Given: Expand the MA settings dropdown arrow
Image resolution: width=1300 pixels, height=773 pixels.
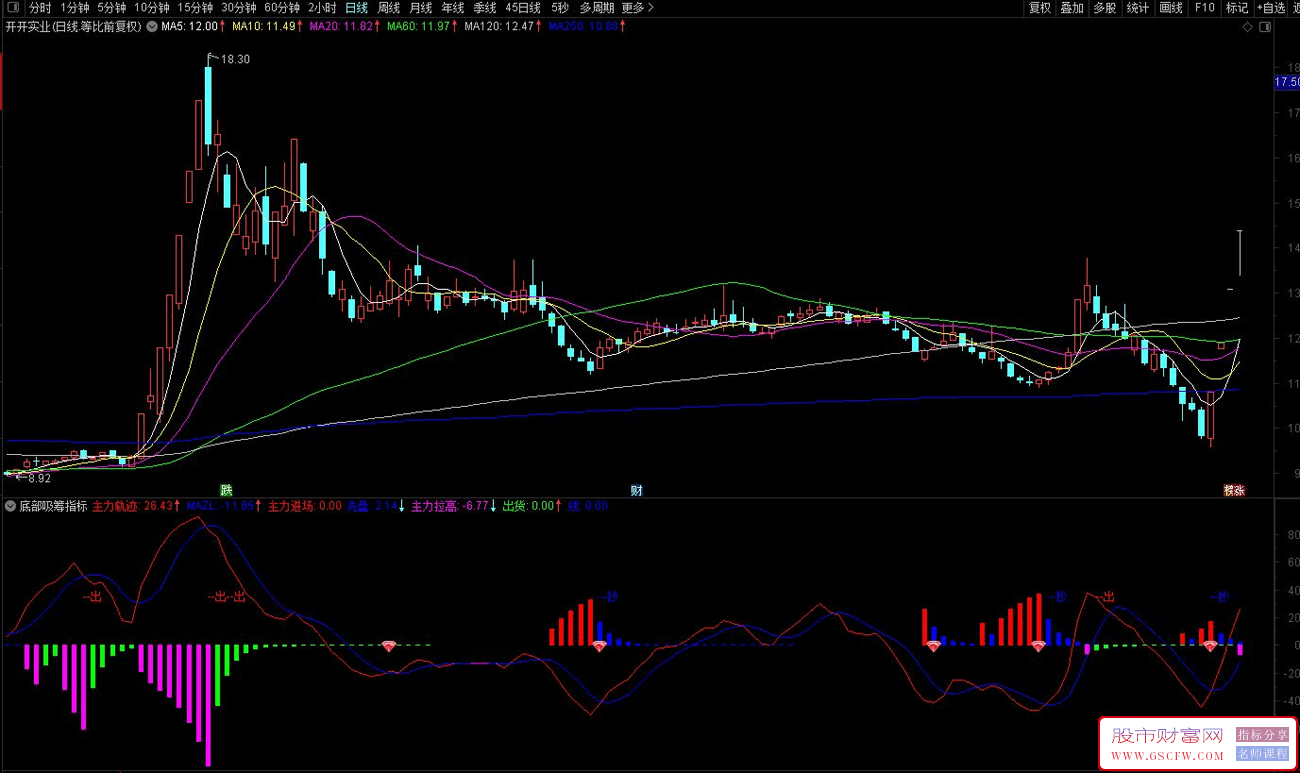Looking at the screenshot, I should click(152, 27).
